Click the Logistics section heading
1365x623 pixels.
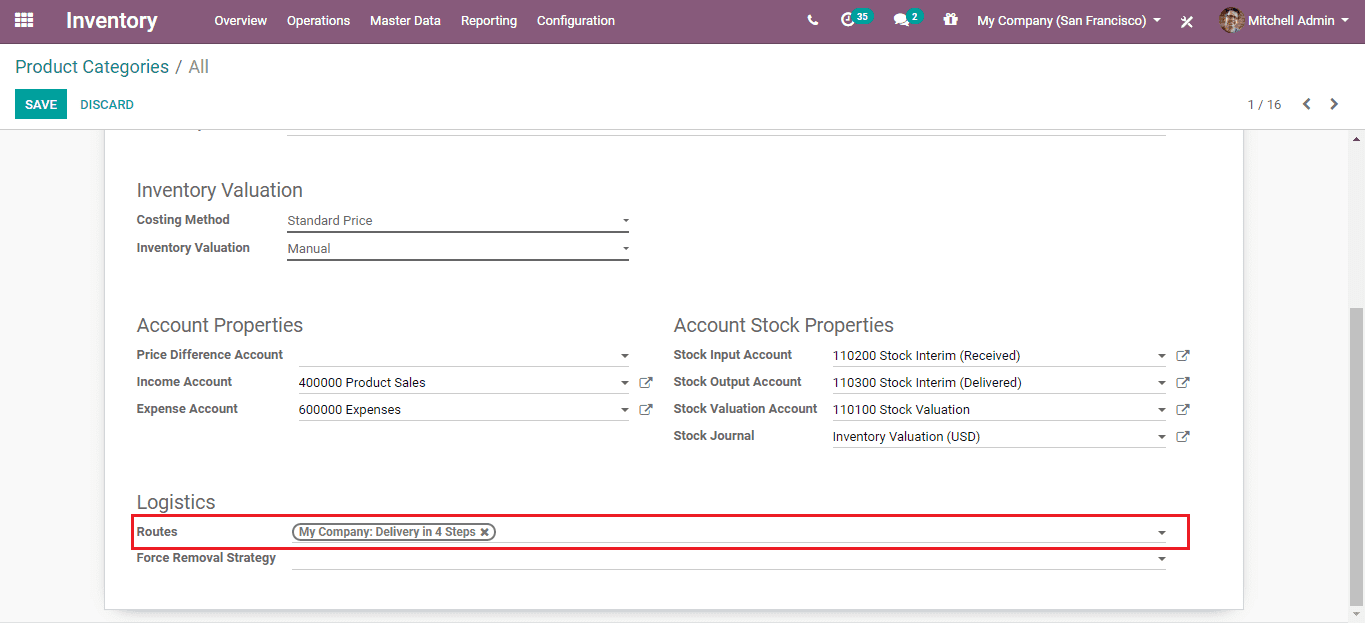coord(176,502)
